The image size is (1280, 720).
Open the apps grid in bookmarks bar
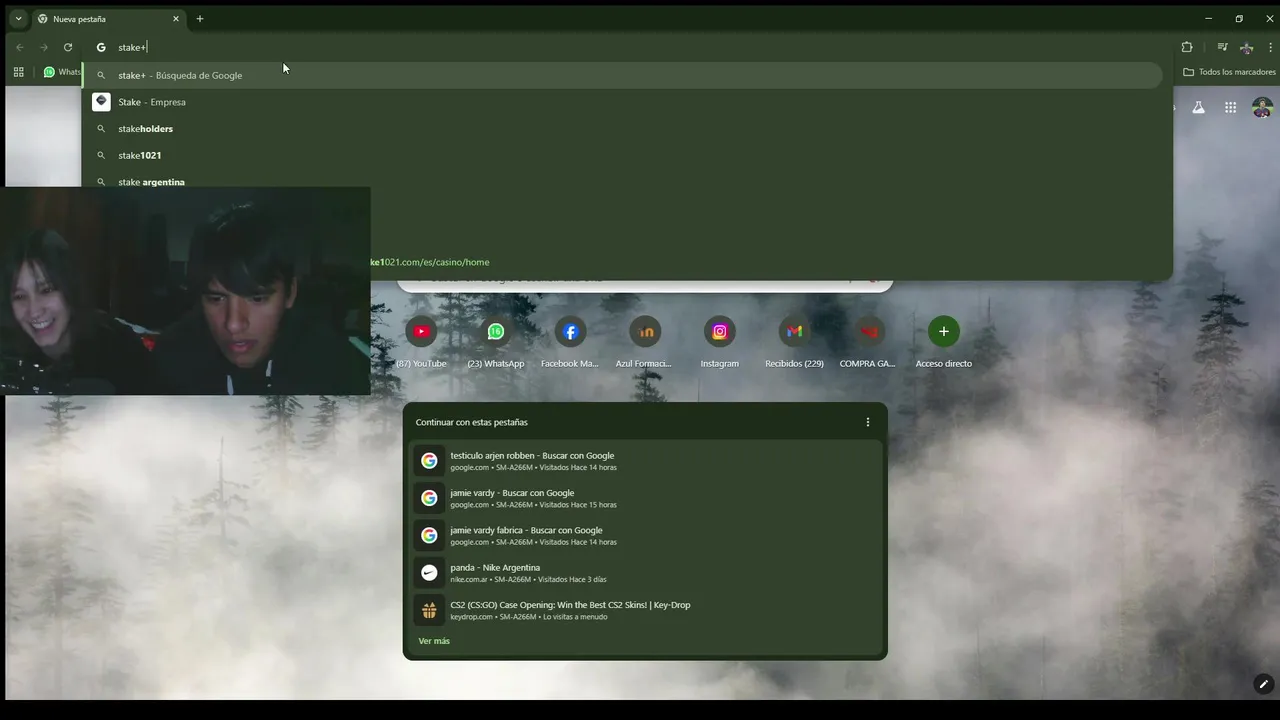(x=18, y=72)
